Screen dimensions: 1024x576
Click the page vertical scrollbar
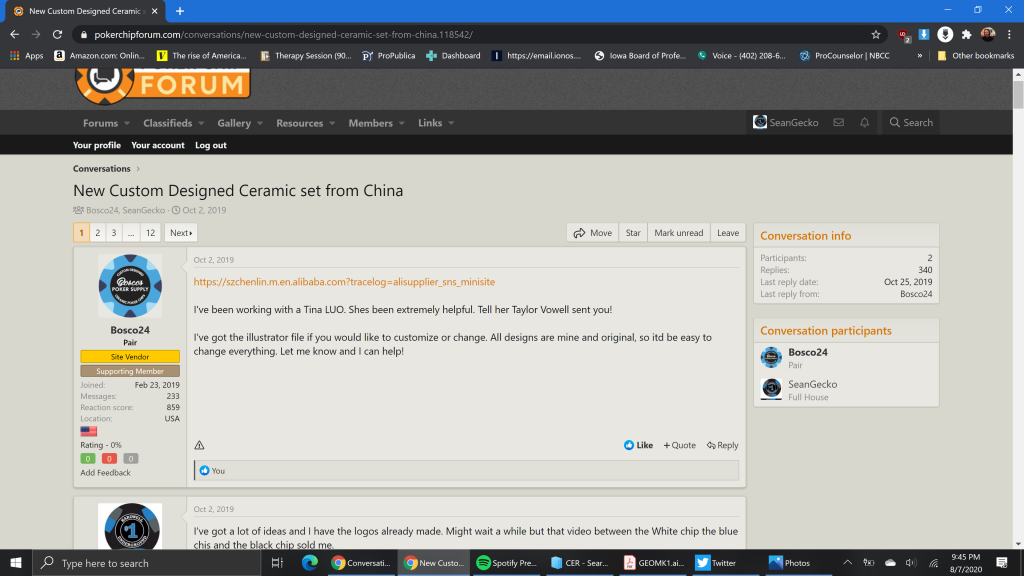pyautogui.click(x=1018, y=300)
